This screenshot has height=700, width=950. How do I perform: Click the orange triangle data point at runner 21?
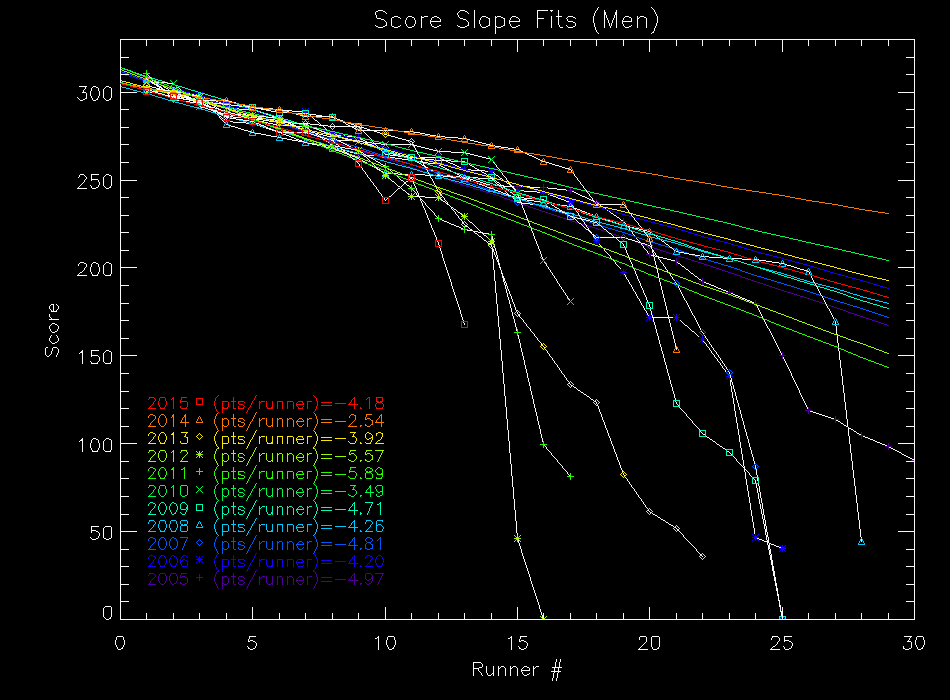676,350
